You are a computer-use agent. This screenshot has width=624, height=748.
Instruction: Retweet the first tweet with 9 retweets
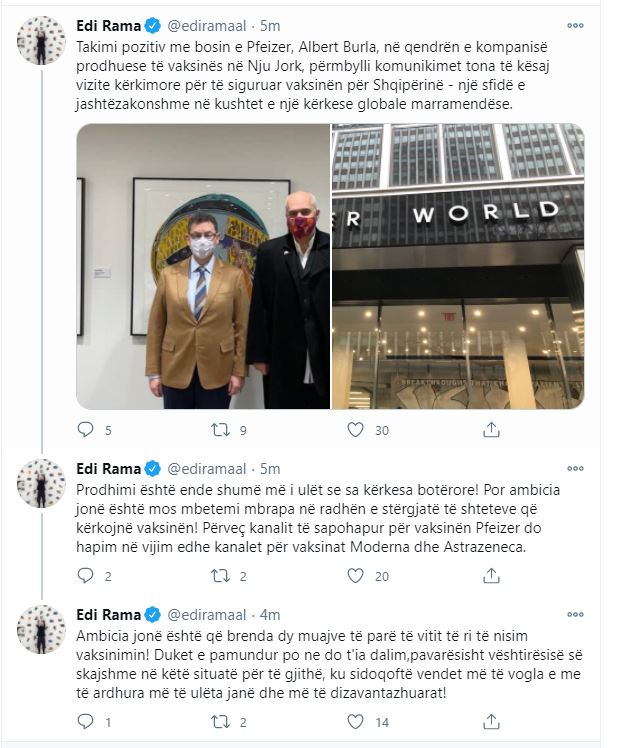pyautogui.click(x=220, y=430)
